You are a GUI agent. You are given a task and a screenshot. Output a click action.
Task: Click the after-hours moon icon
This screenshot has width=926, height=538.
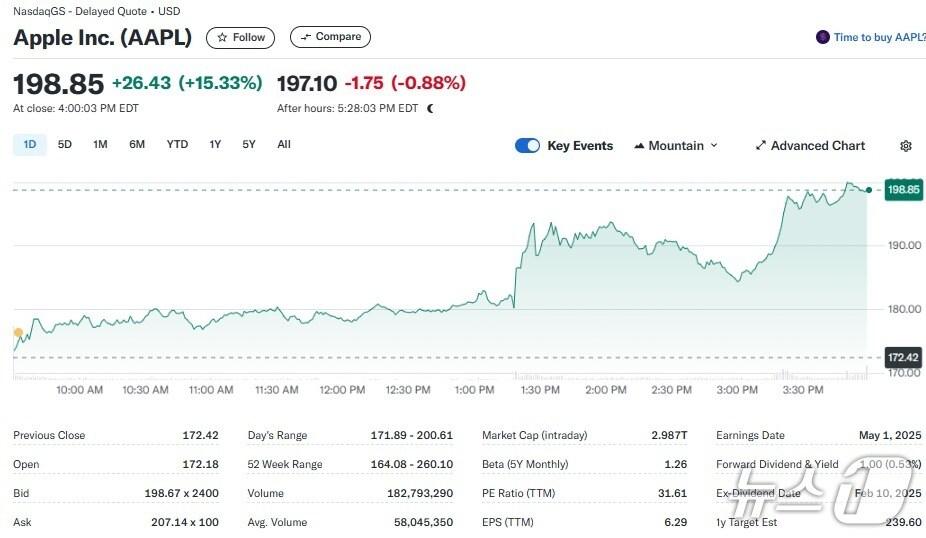(x=431, y=108)
